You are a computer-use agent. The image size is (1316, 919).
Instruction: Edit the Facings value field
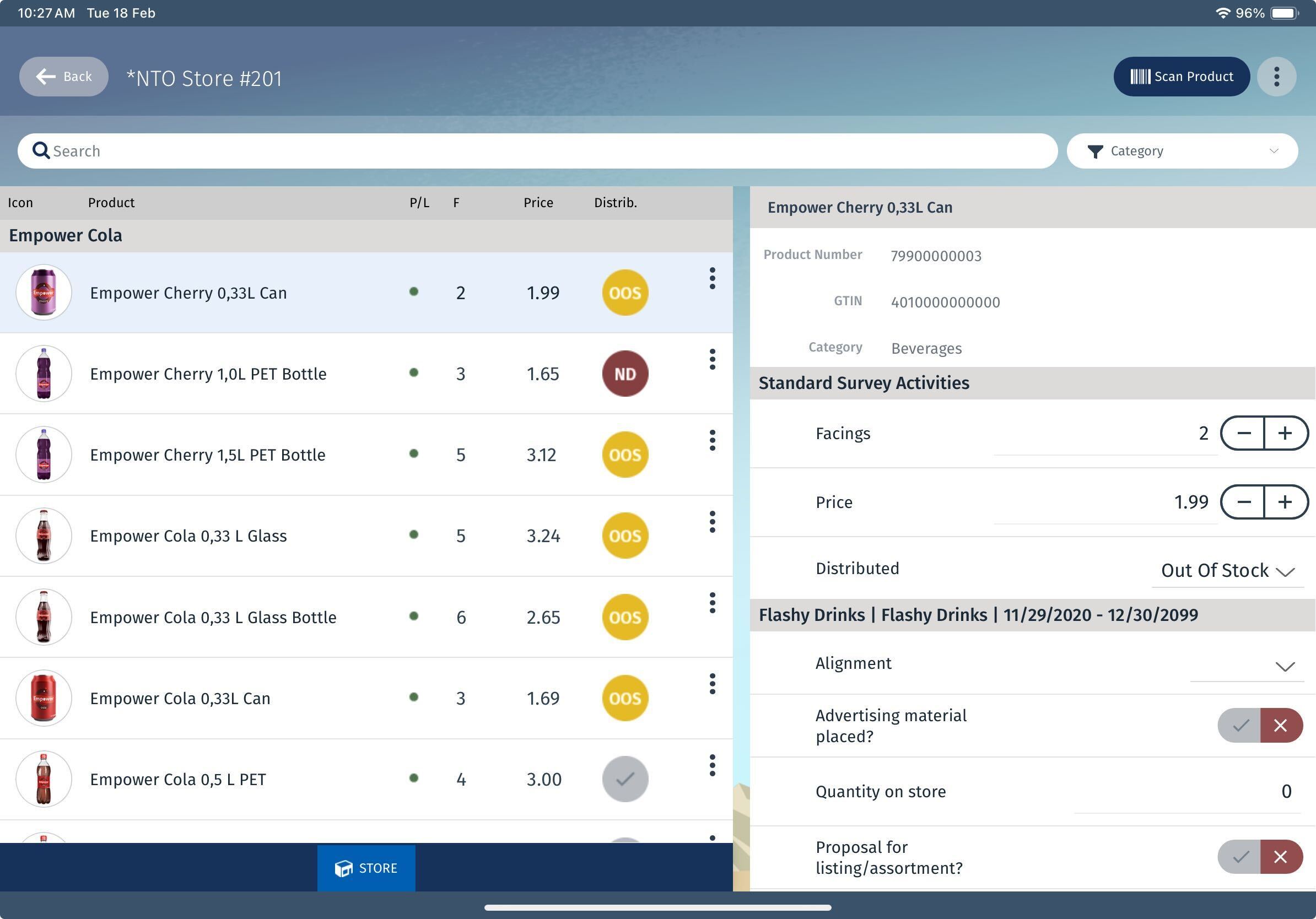coord(1105,434)
